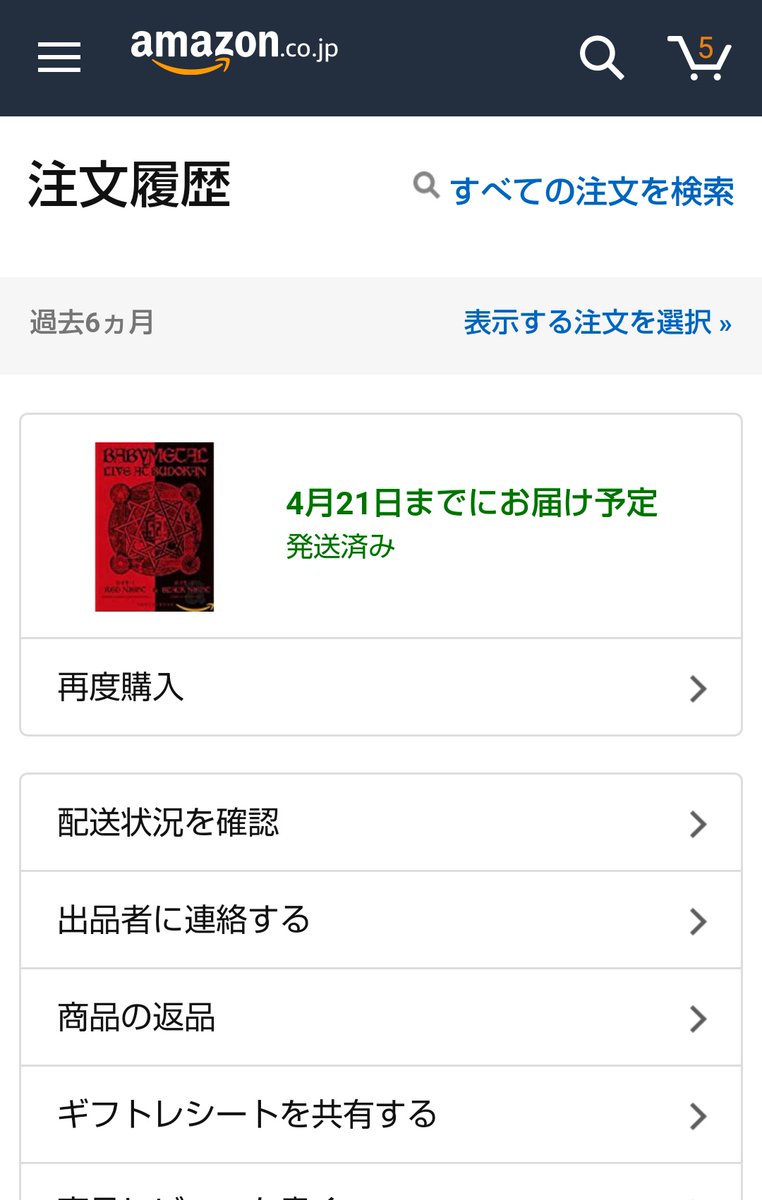
Task: Open the ギフトレシートを共有する option
Action: 381,1114
